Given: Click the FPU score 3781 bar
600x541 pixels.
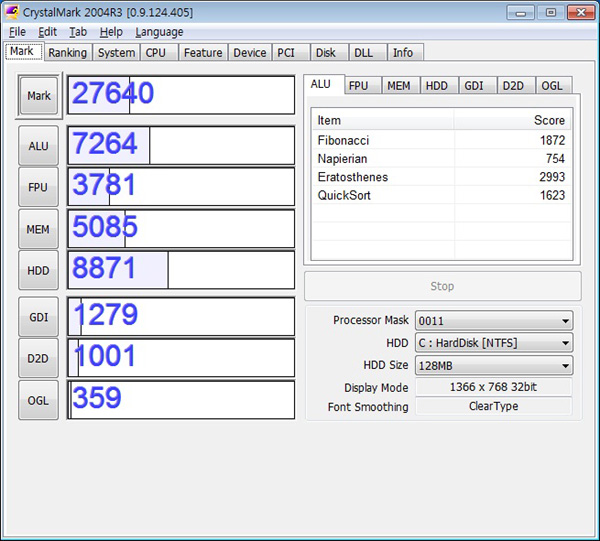Looking at the screenshot, I should point(181,187).
